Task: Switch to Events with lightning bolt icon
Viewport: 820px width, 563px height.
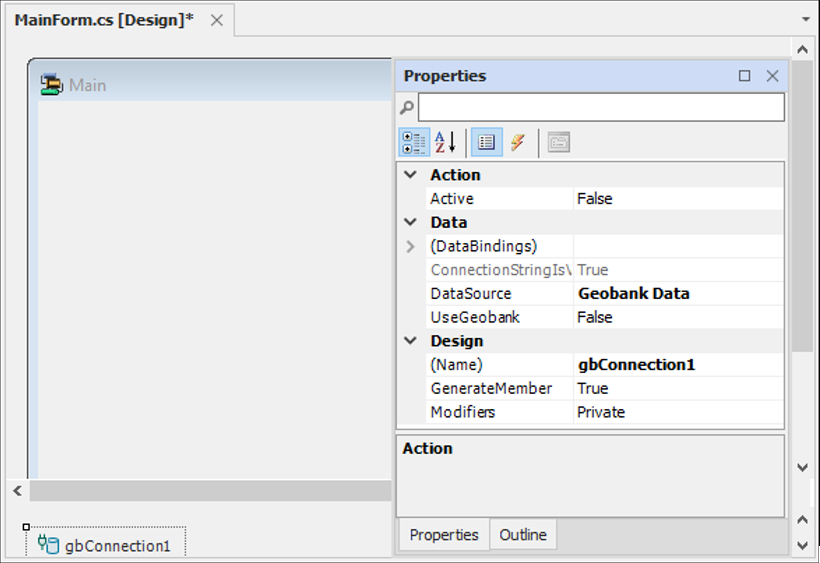Action: tap(517, 143)
